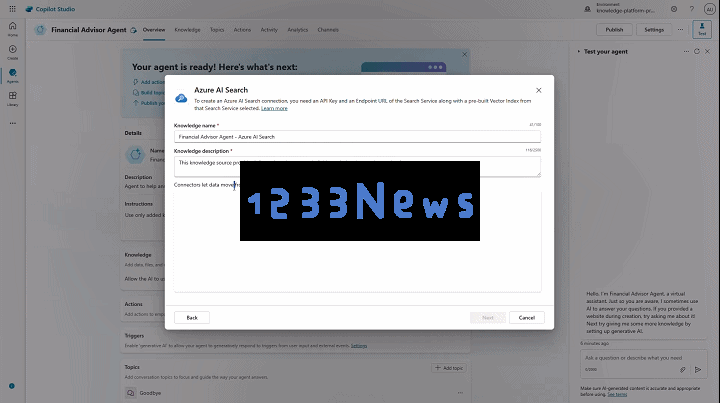Close the Azure AI Search dialog

539,90
